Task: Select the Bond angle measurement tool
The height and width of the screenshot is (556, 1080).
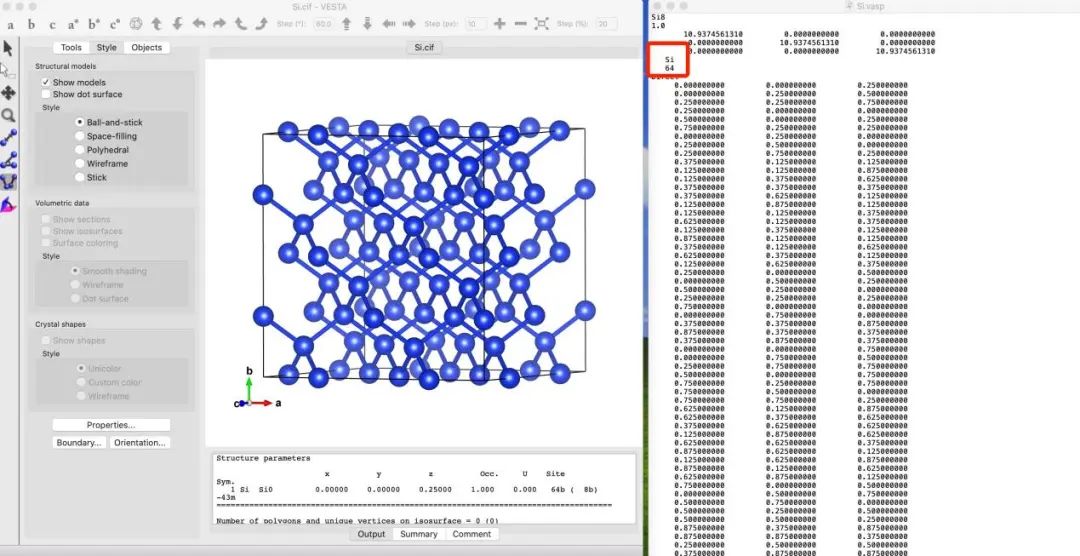Action: pyautogui.click(x=8, y=160)
